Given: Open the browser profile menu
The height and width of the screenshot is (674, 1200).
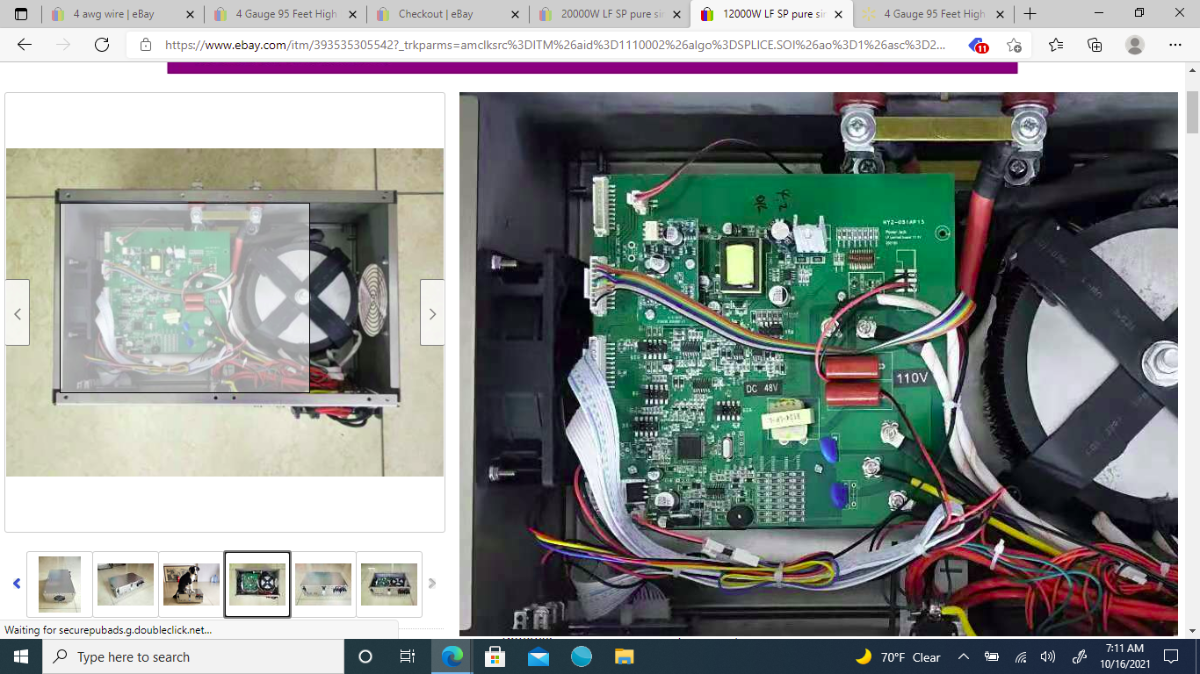Looking at the screenshot, I should 1134,45.
